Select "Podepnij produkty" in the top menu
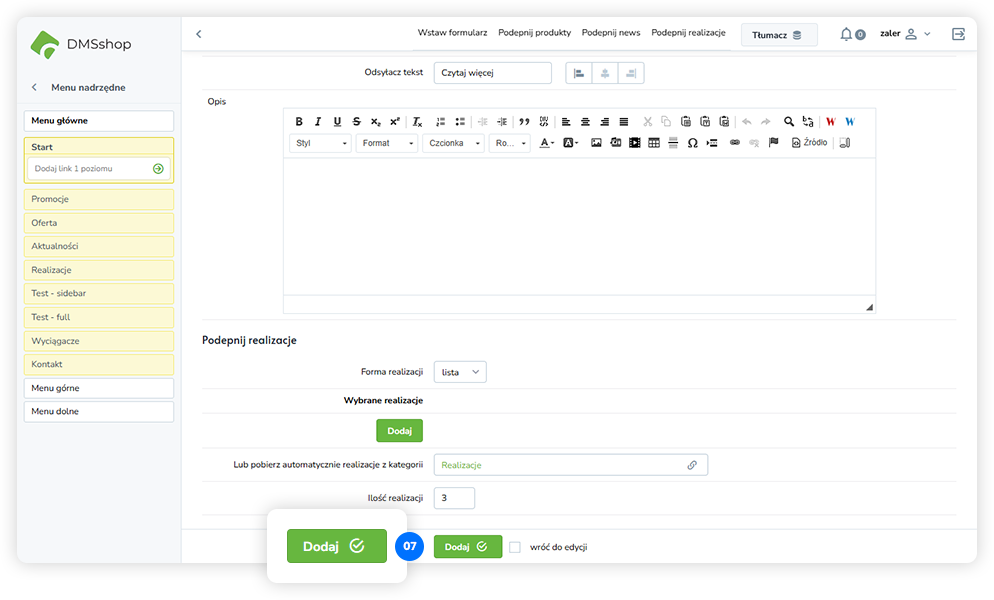The image size is (994, 600). click(x=534, y=33)
